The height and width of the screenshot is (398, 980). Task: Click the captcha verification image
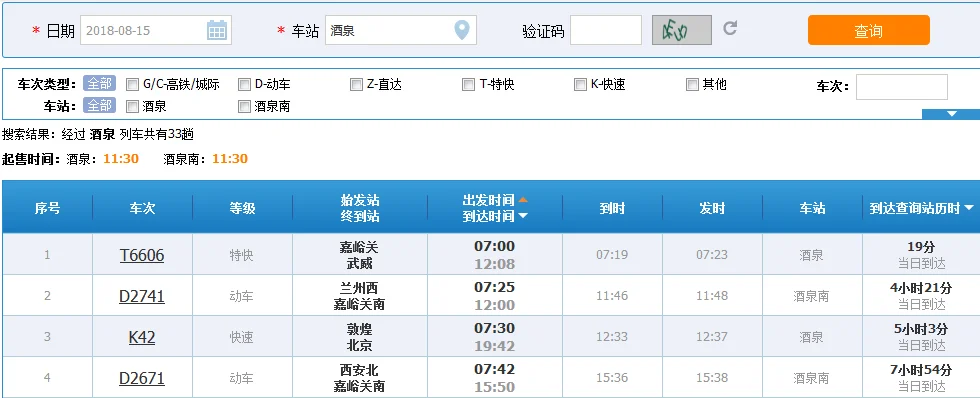tap(682, 30)
